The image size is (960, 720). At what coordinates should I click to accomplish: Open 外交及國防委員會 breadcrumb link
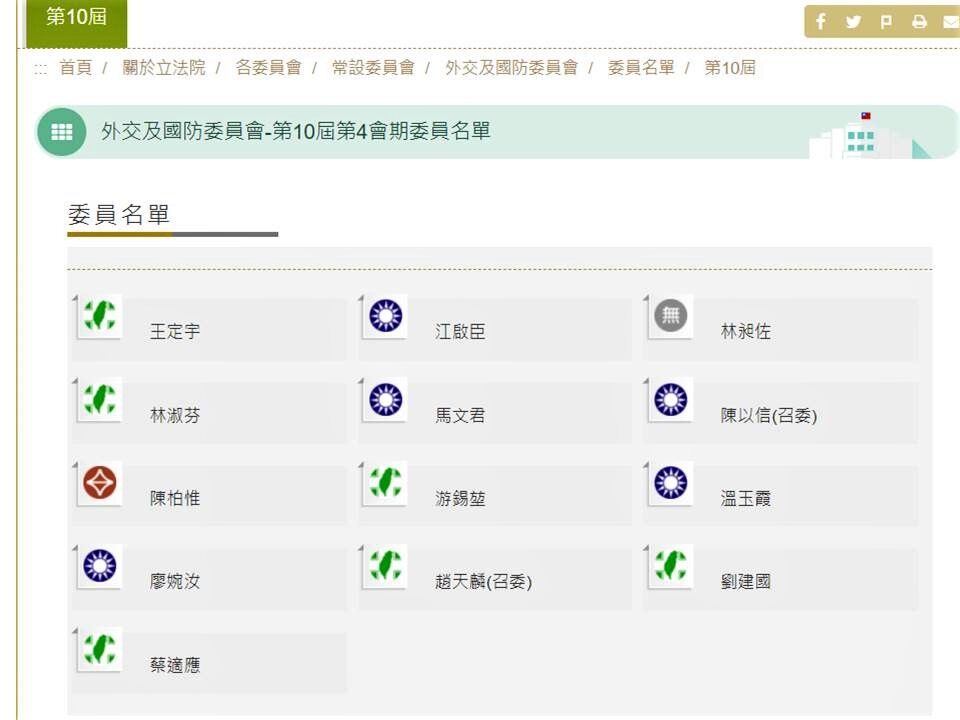point(511,67)
